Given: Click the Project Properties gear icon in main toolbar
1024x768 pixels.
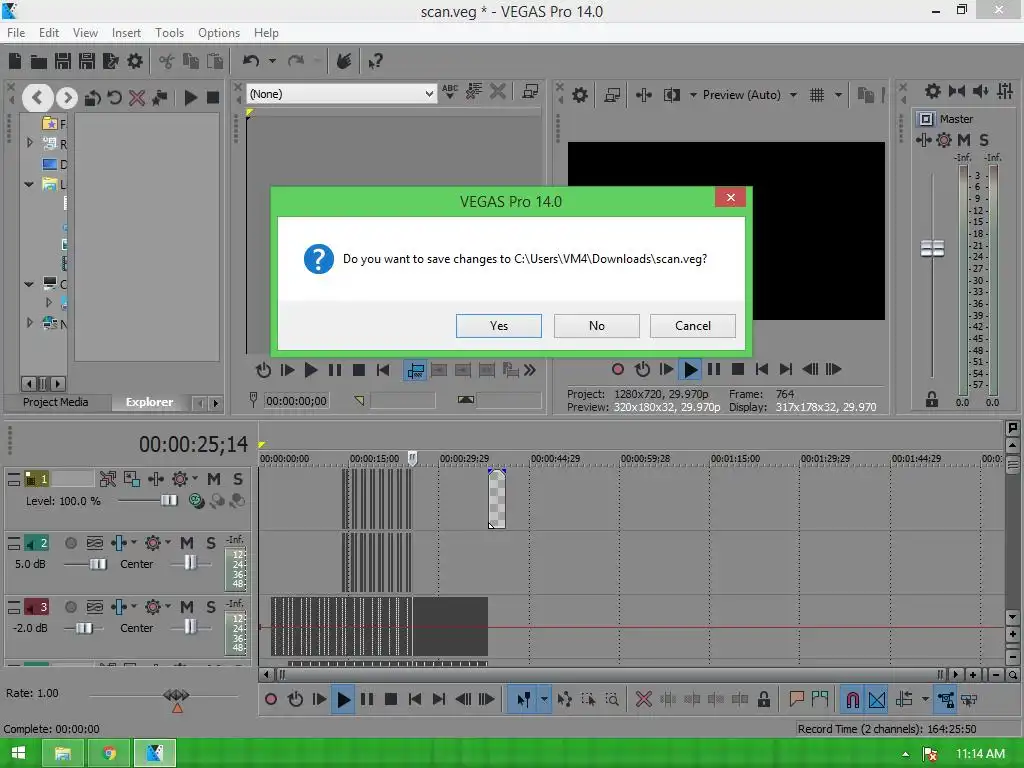Looking at the screenshot, I should [x=135, y=61].
